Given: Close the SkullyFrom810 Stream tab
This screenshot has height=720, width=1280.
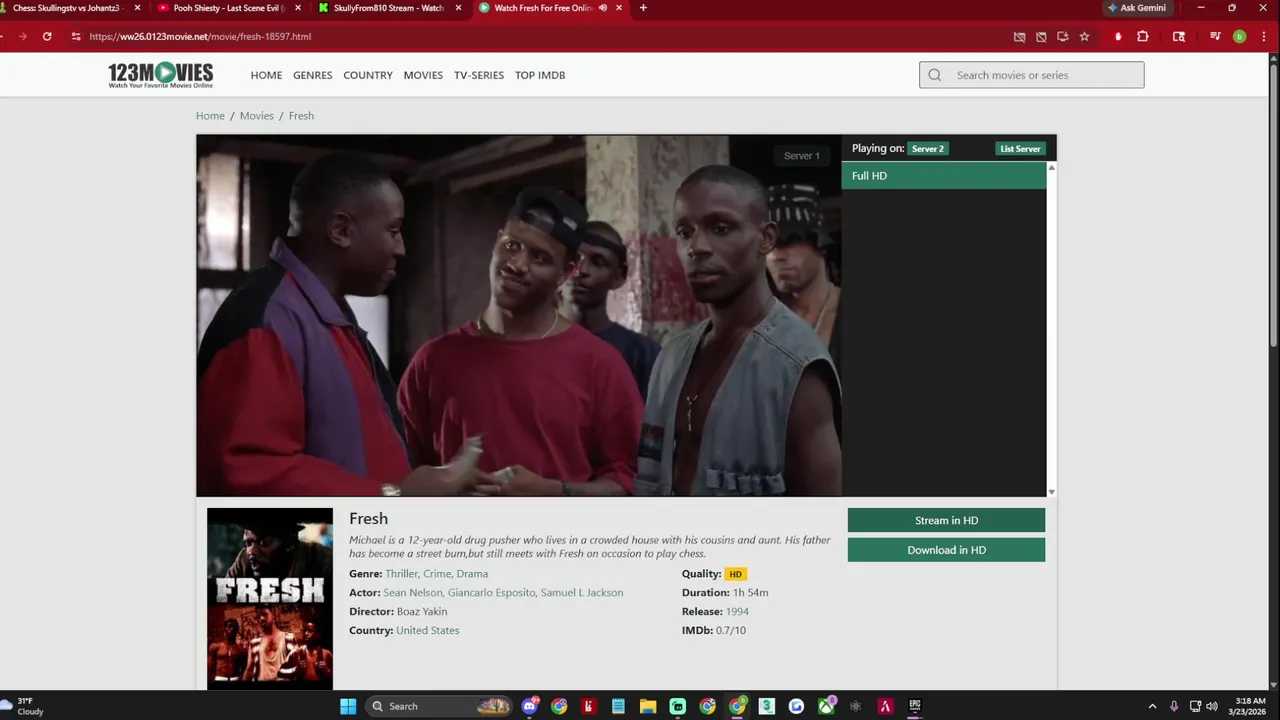Looking at the screenshot, I should point(459,8).
